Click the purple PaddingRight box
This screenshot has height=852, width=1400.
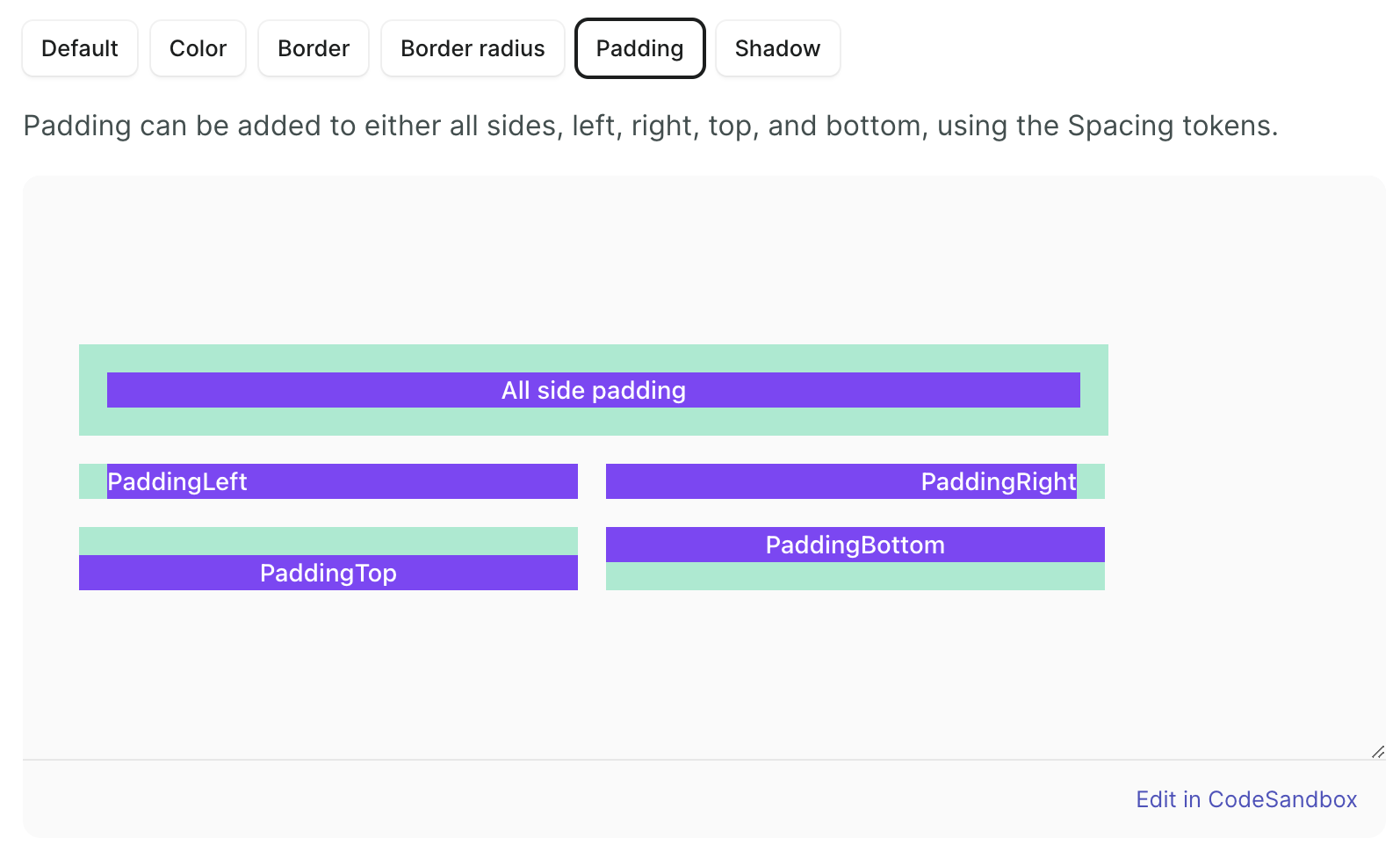click(x=841, y=481)
